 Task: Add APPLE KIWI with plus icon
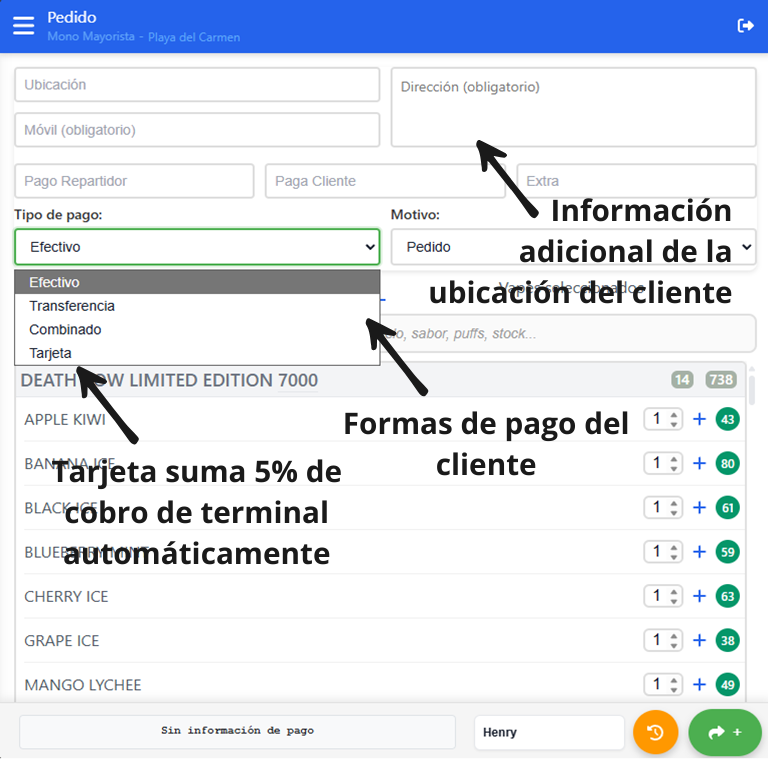[700, 419]
